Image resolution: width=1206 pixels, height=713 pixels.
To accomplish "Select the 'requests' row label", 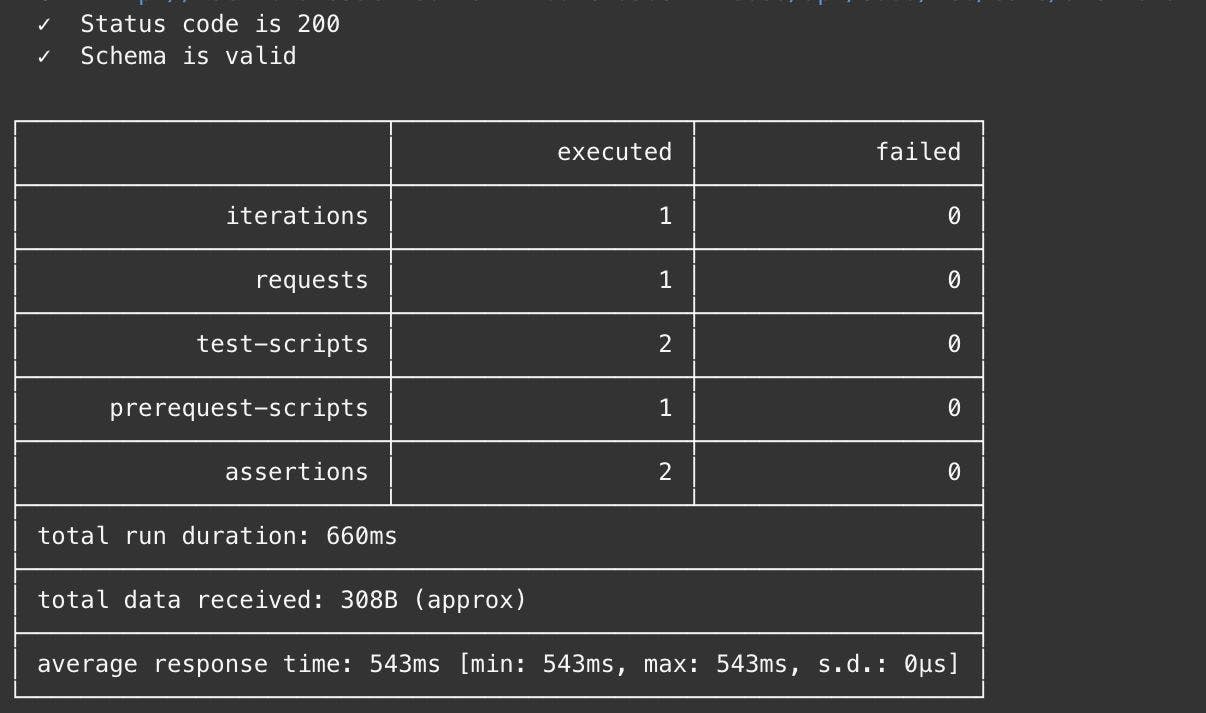I will pyautogui.click(x=311, y=280).
